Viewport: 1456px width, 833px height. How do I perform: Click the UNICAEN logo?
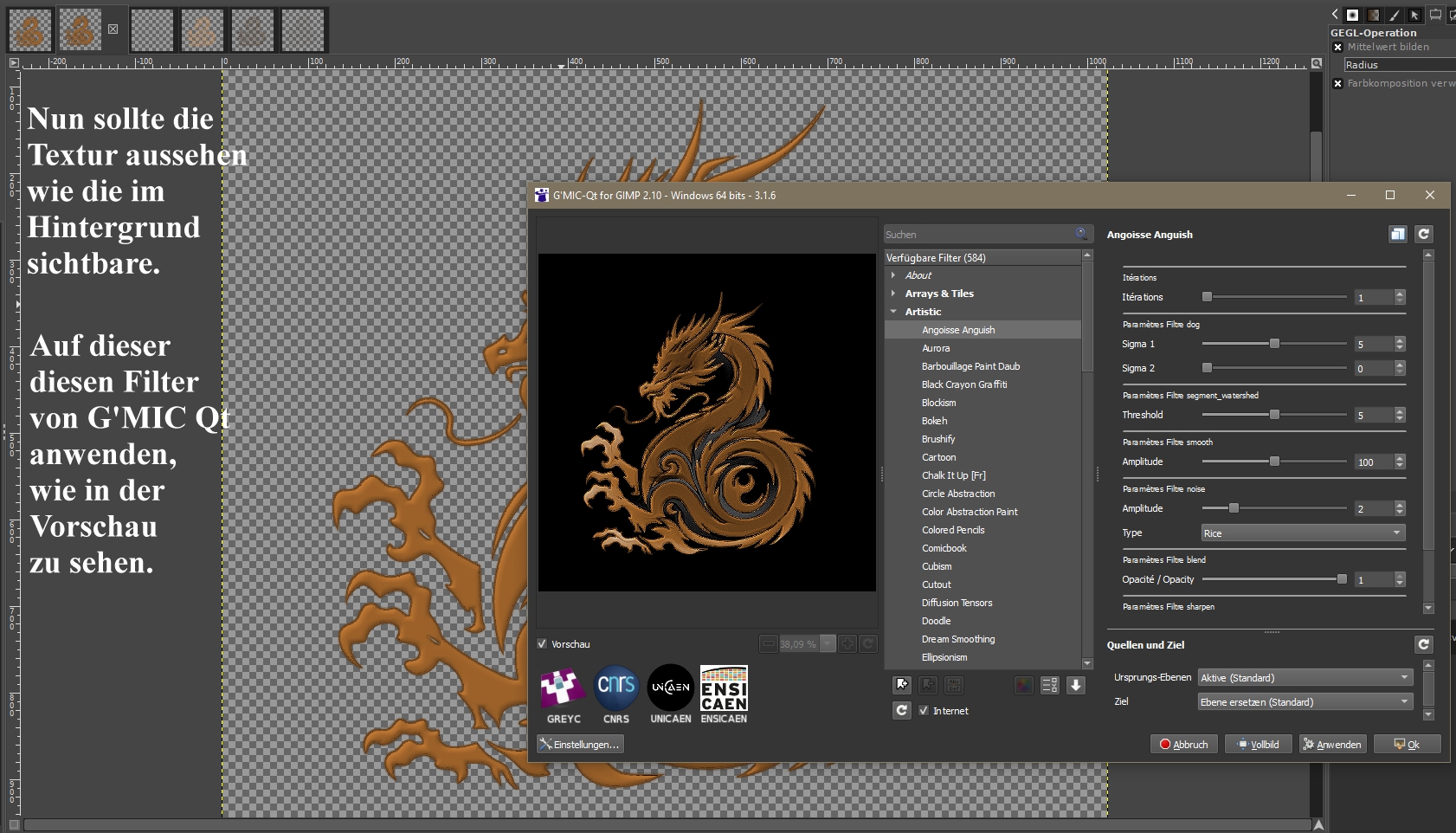pyautogui.click(x=671, y=694)
